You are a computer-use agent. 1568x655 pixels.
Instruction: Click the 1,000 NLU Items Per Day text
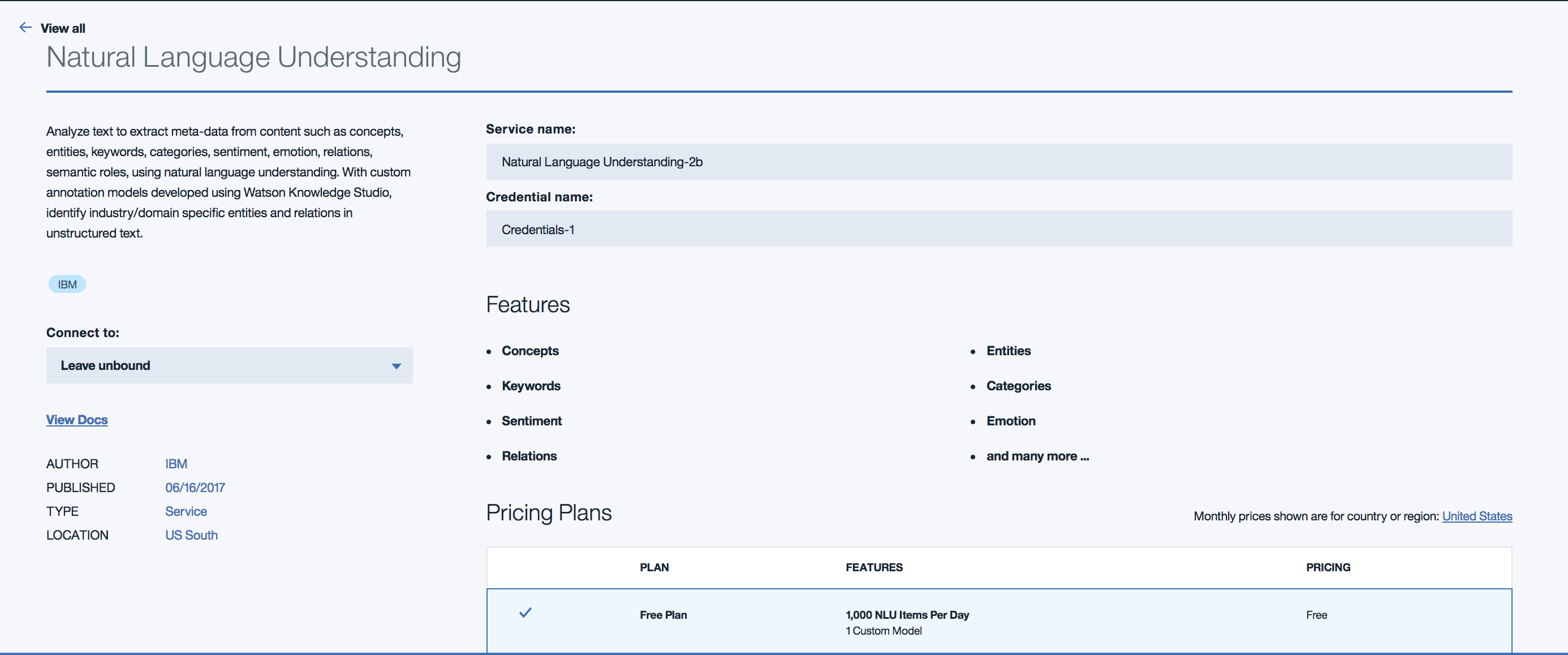click(x=907, y=615)
